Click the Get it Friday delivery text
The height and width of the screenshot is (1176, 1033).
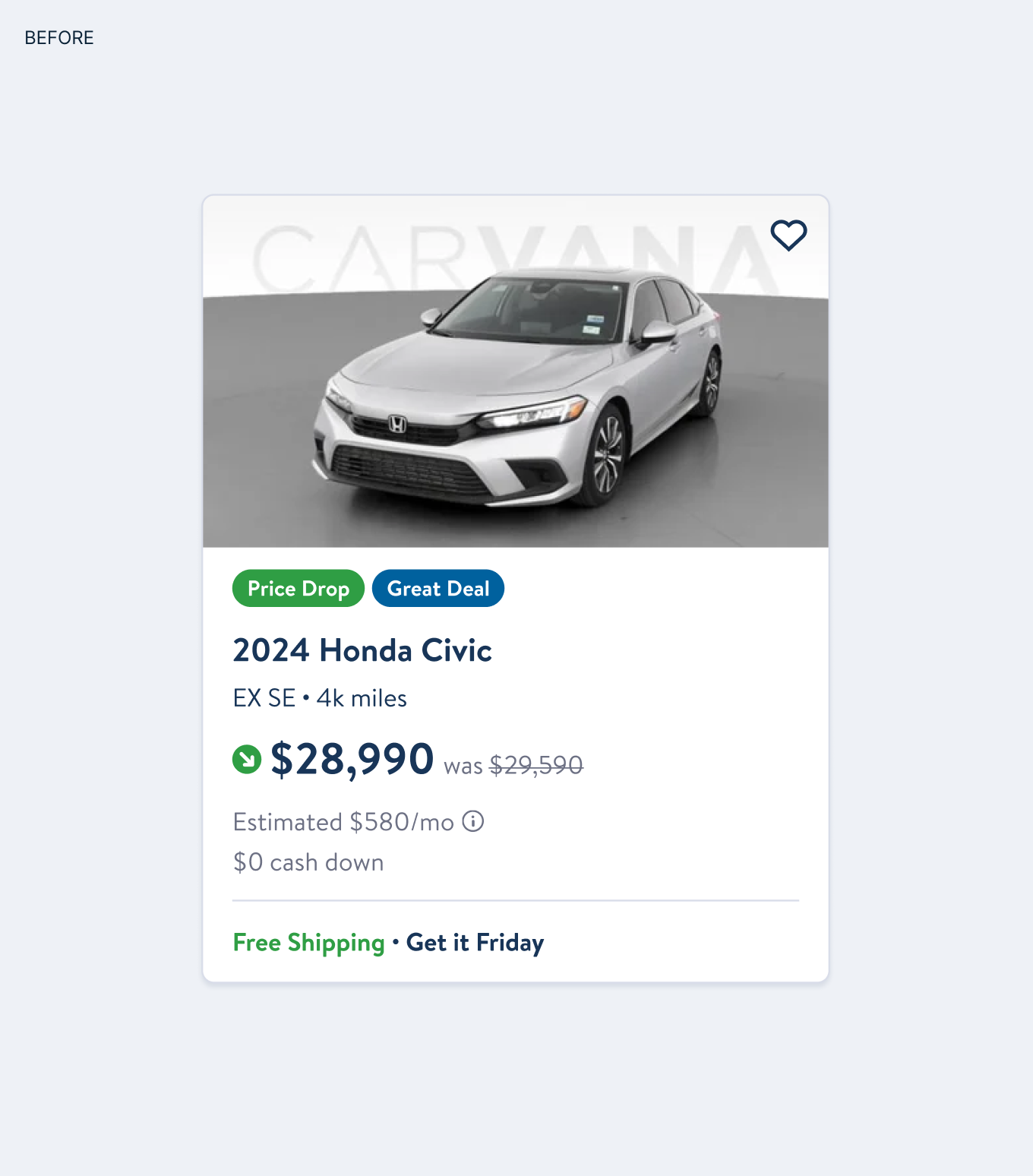pyautogui.click(x=475, y=943)
